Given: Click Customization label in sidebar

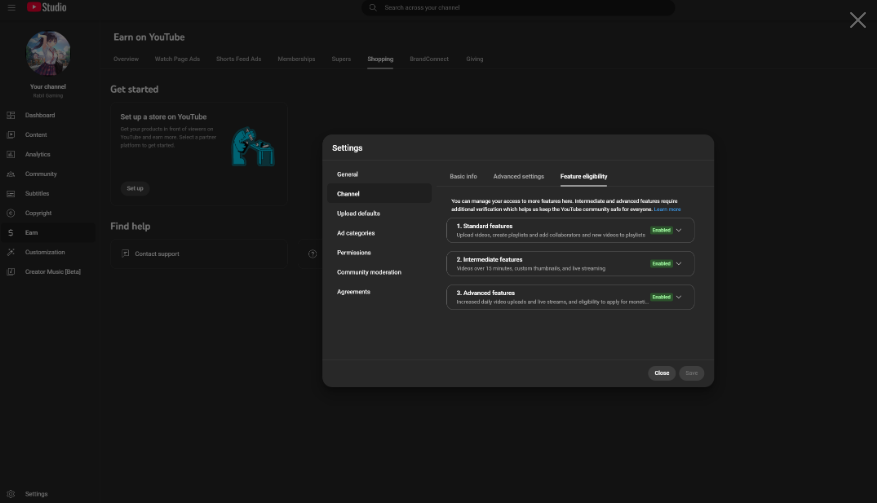Looking at the screenshot, I should pyautogui.click(x=45, y=252).
